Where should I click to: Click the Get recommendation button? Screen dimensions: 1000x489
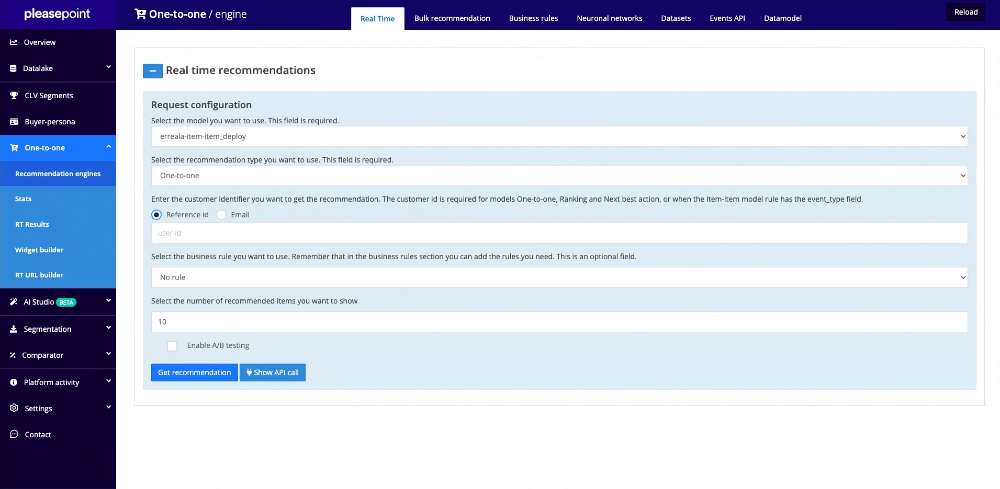pyautogui.click(x=194, y=372)
